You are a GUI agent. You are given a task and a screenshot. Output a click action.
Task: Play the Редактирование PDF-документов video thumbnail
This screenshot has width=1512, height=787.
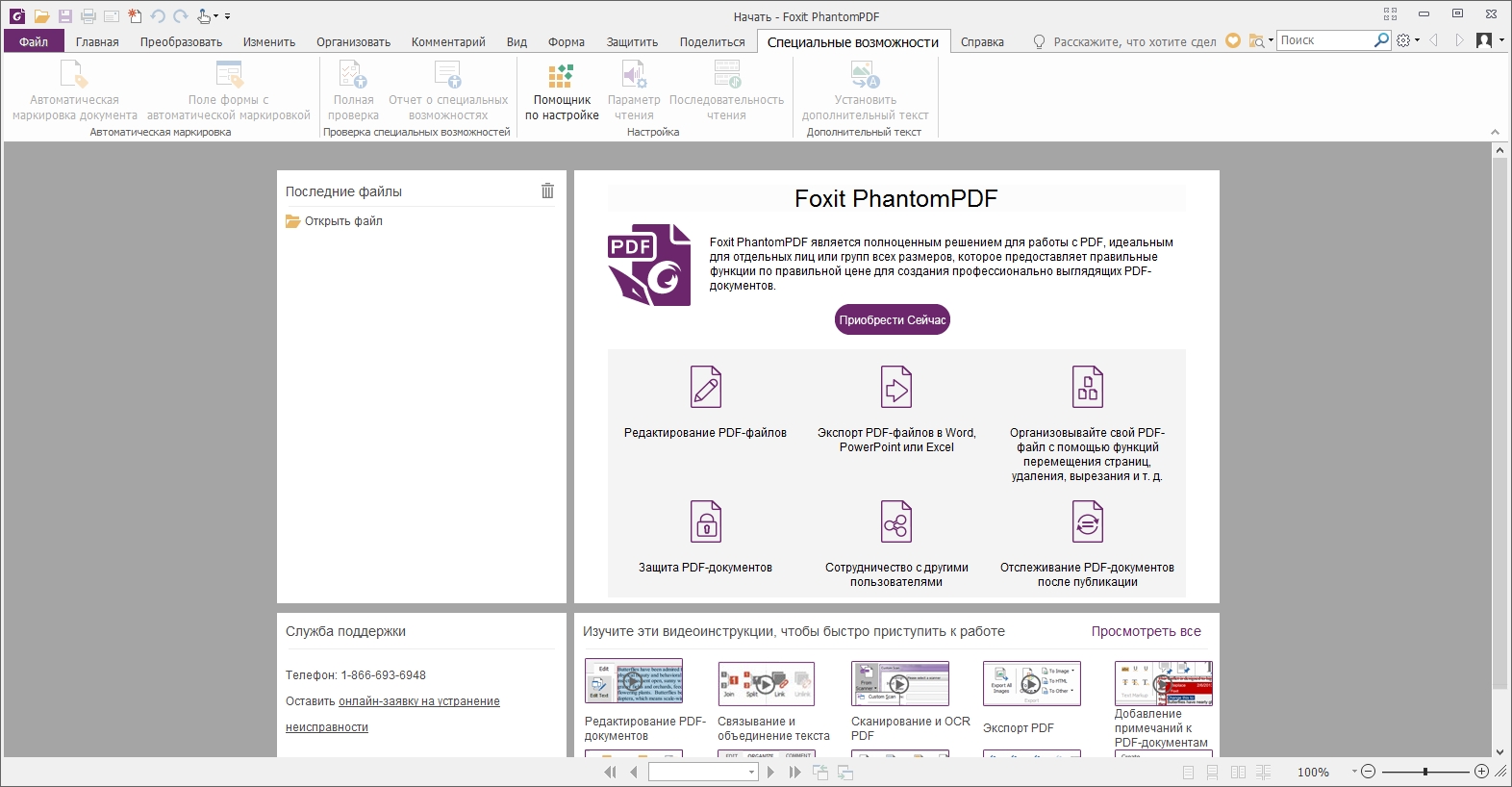click(634, 683)
